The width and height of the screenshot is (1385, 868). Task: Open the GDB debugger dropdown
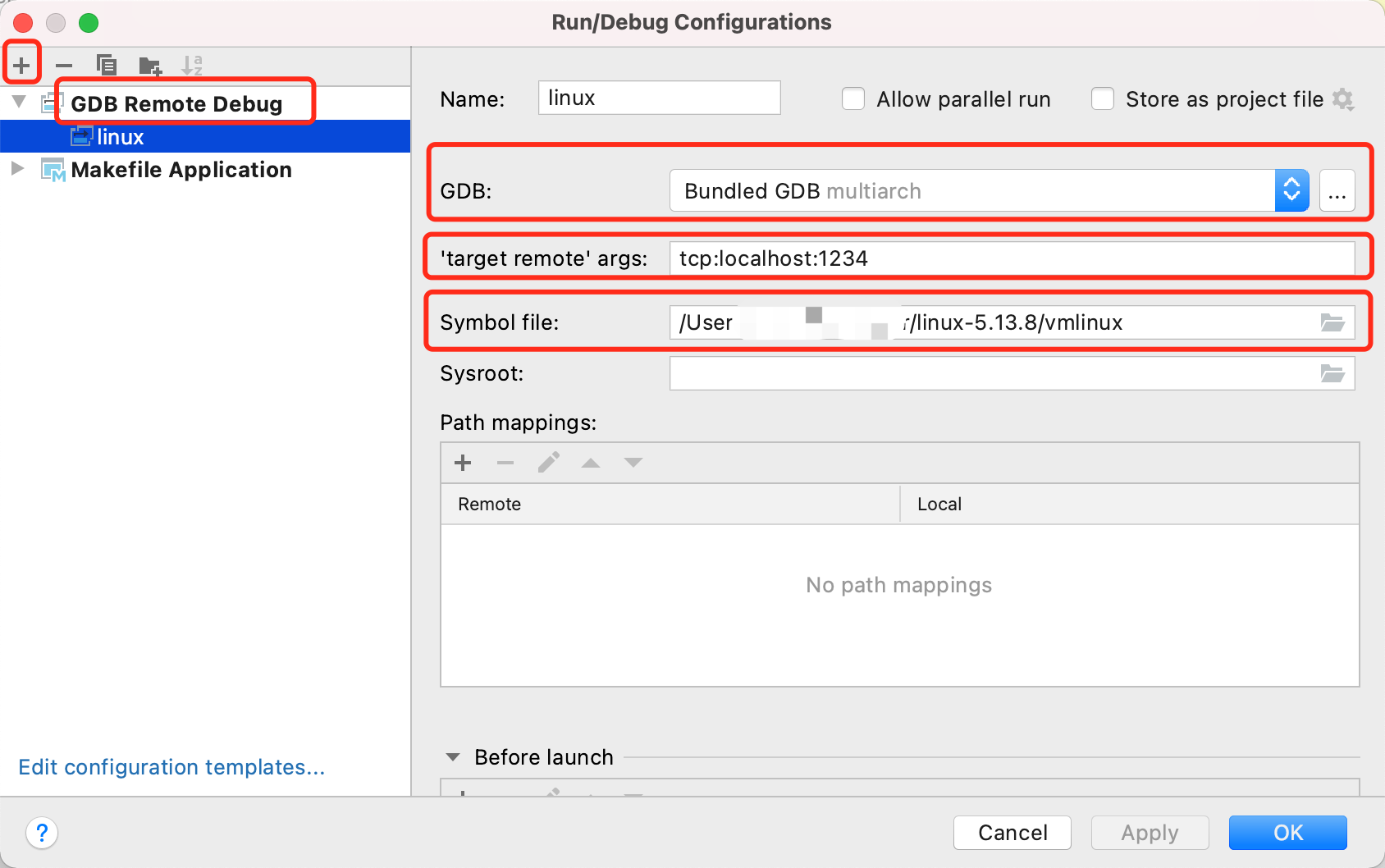click(1291, 190)
